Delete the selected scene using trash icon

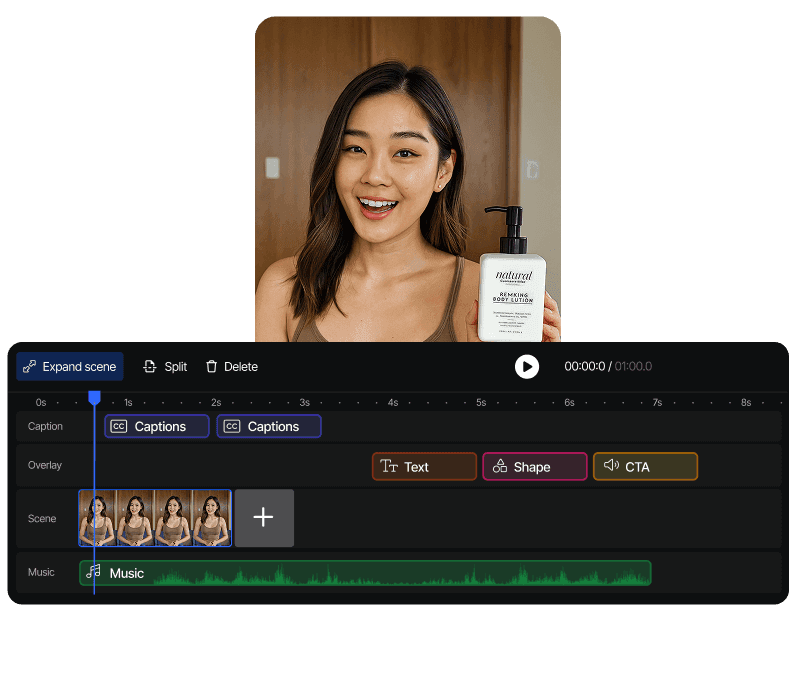212,367
